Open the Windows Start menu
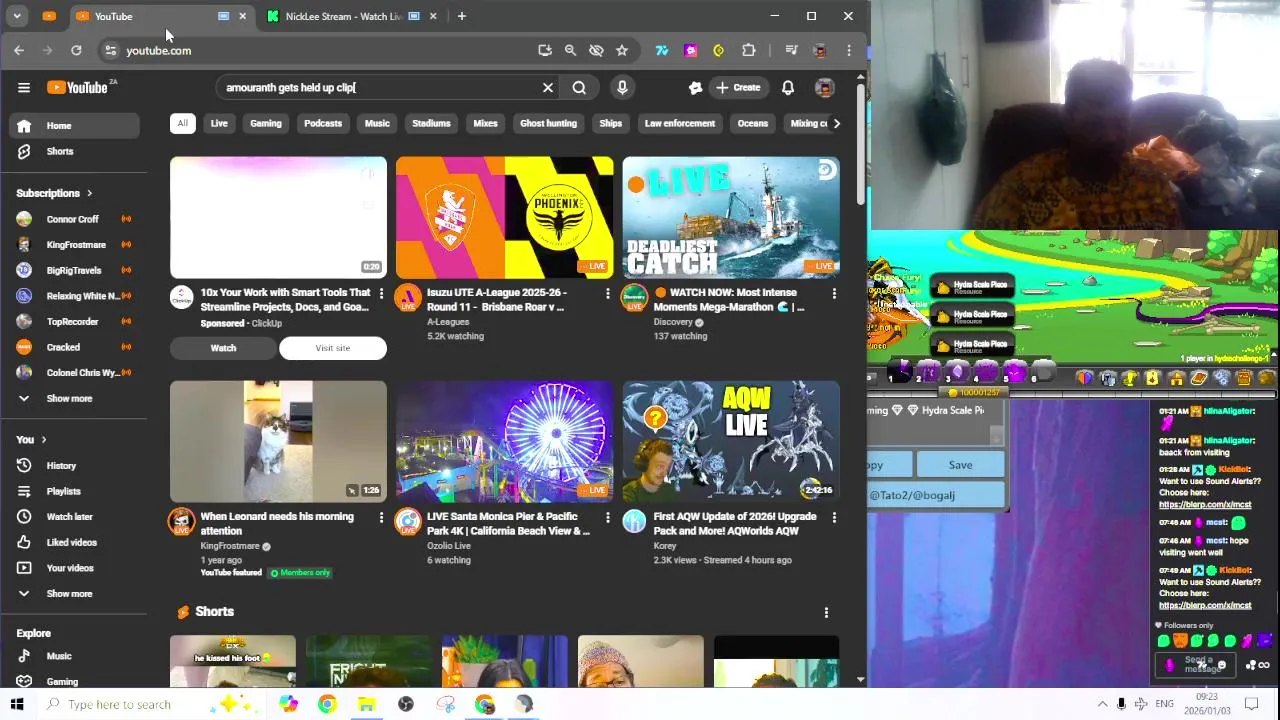Viewport: 1280px width, 720px height. pyautogui.click(x=17, y=704)
